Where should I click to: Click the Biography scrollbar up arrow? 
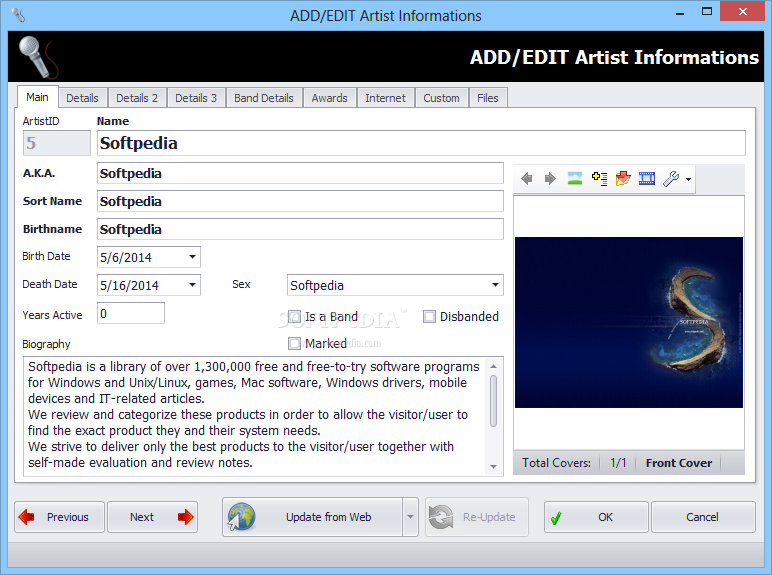click(493, 366)
